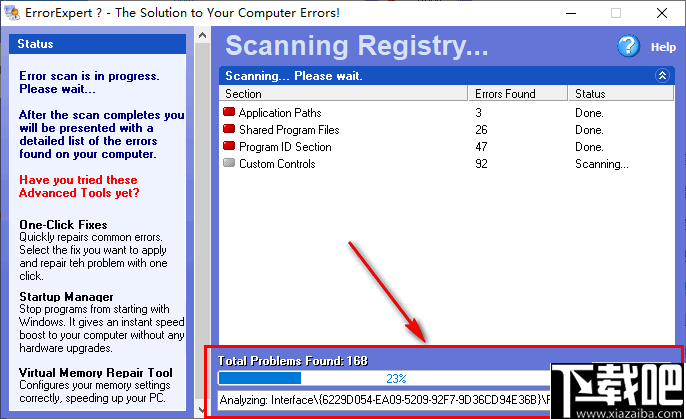Select the Shared Program Files row

[x=446, y=130]
